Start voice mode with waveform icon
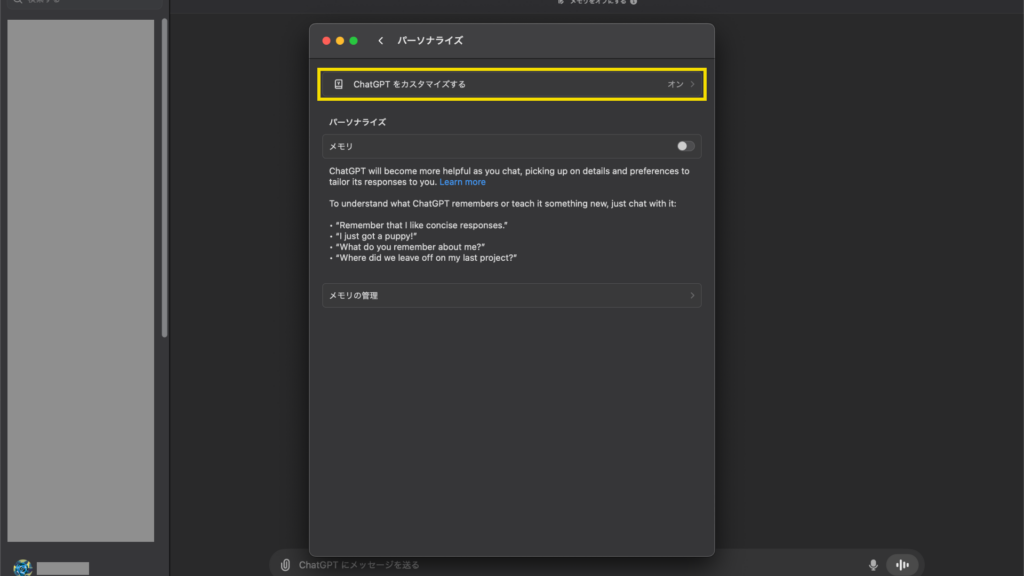This screenshot has width=1024, height=576. pyautogui.click(x=902, y=565)
